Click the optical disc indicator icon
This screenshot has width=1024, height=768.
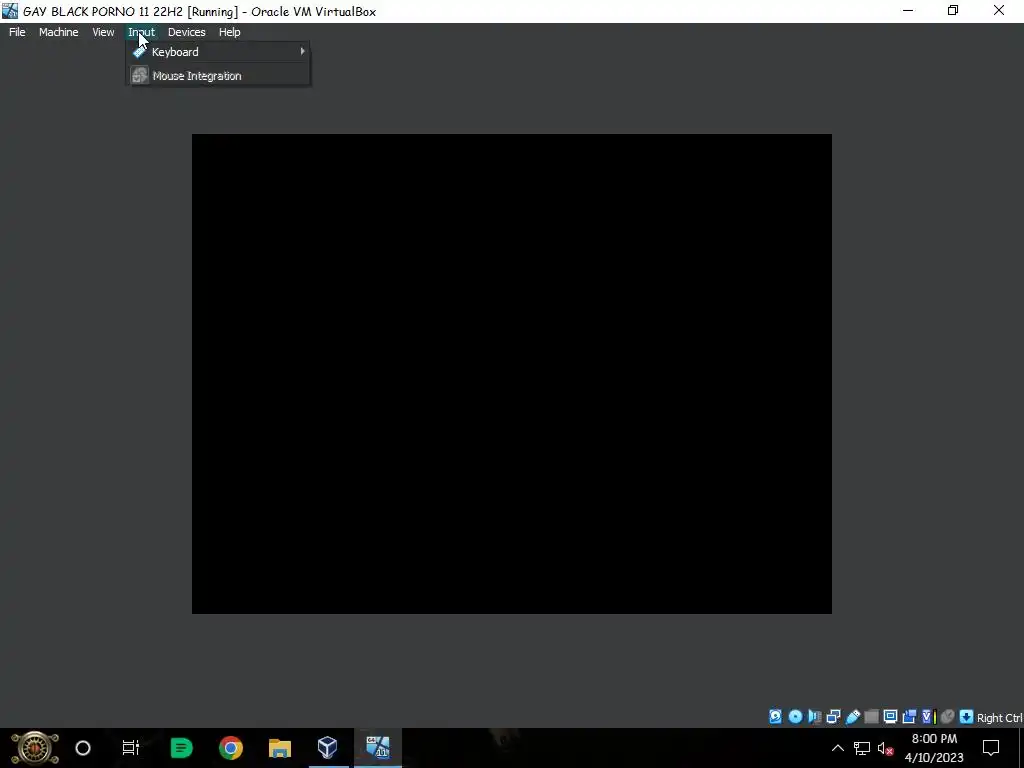pos(795,717)
